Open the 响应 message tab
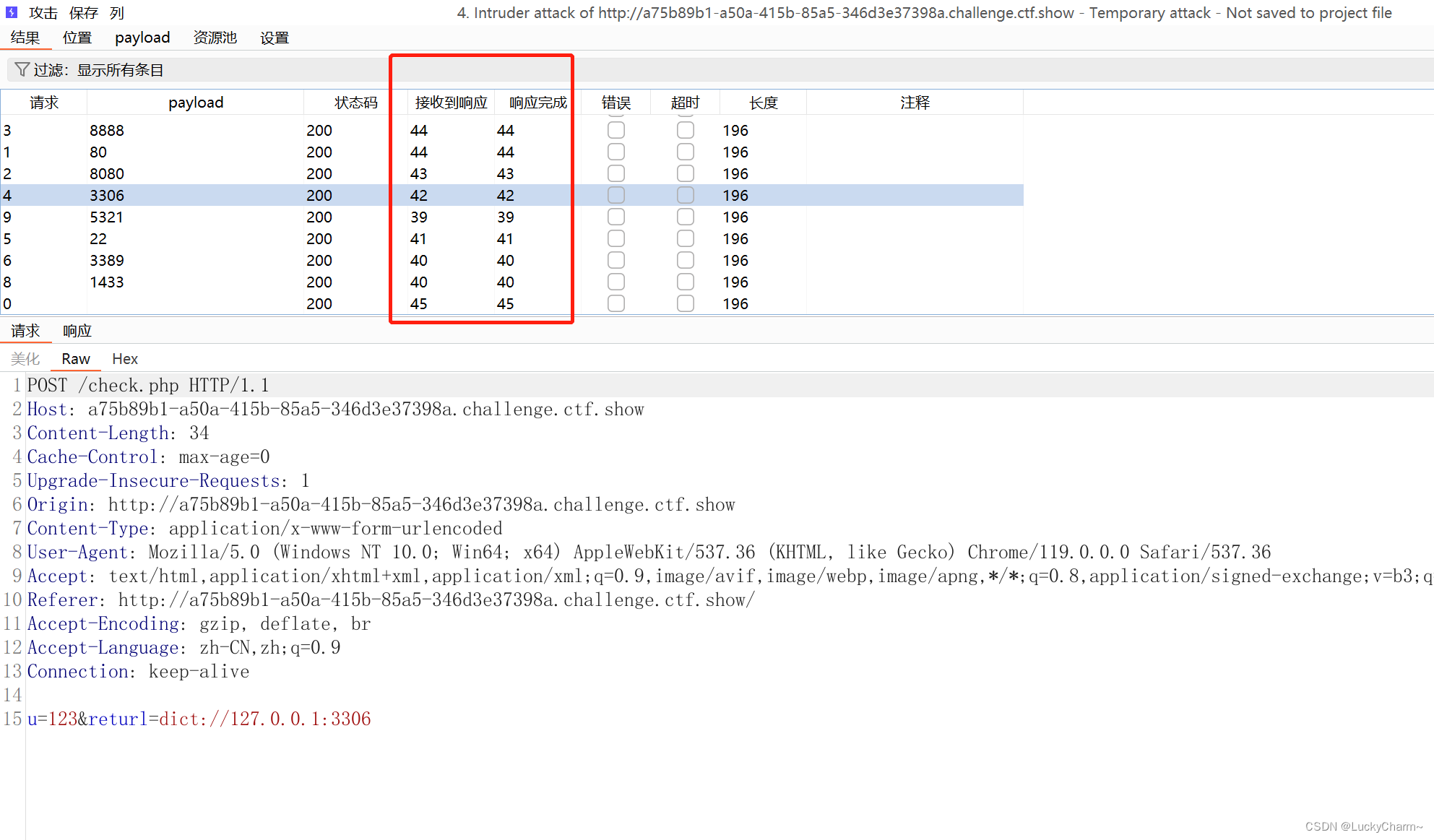Viewport: 1434px width, 840px height. 77,331
